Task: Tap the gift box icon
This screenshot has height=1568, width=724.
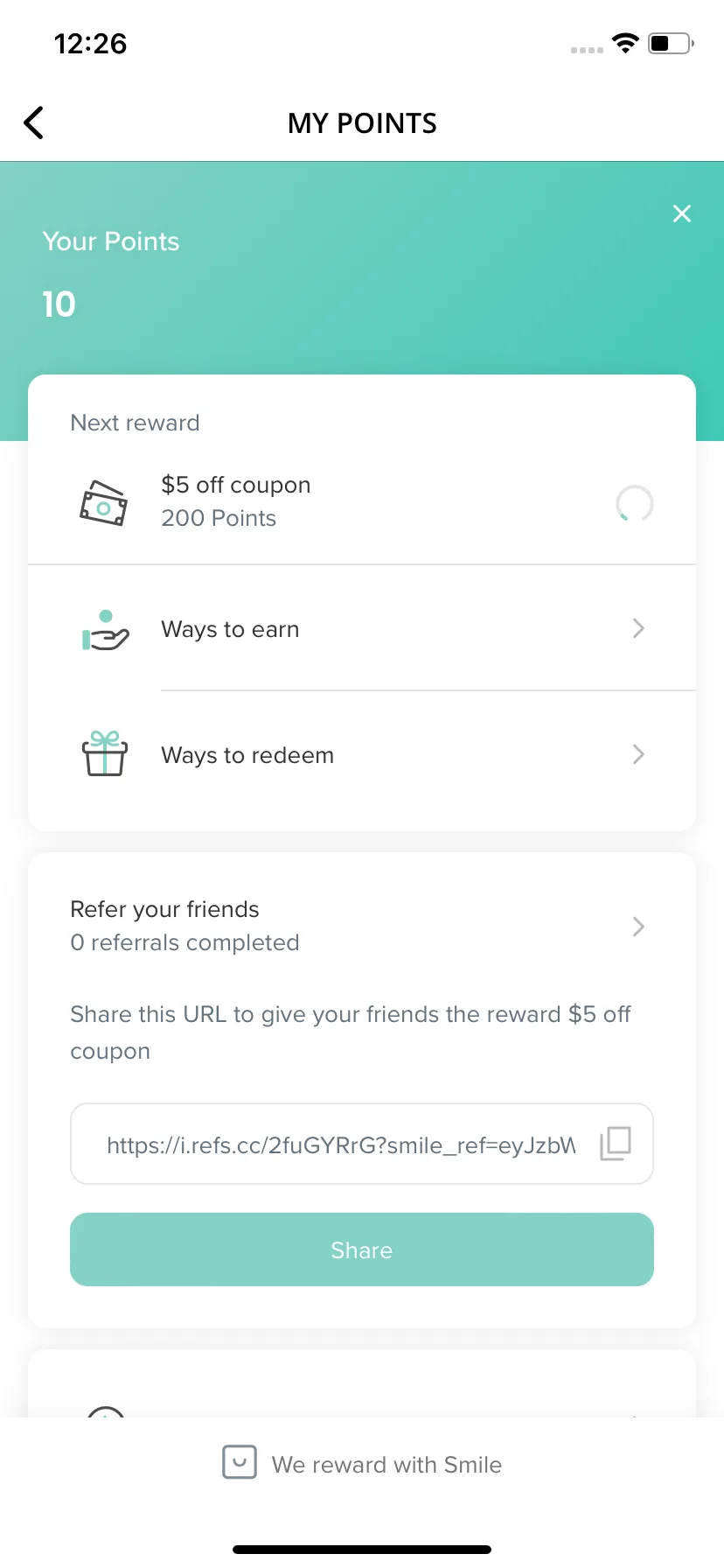Action: click(x=105, y=754)
